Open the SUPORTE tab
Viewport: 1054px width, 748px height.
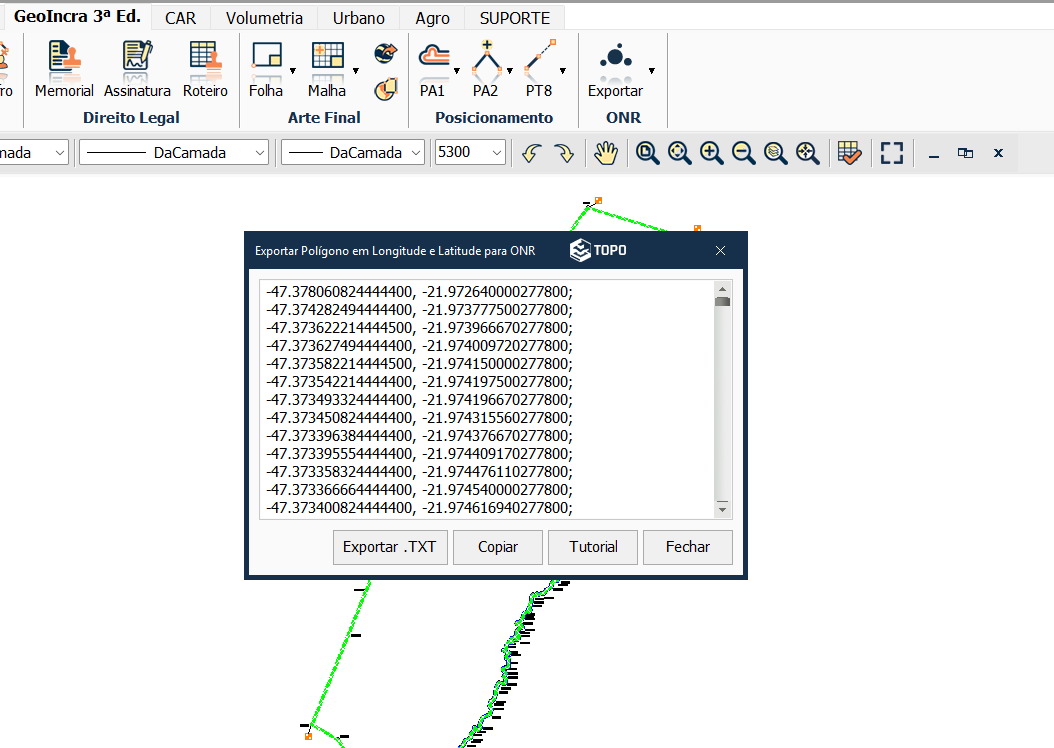point(514,18)
